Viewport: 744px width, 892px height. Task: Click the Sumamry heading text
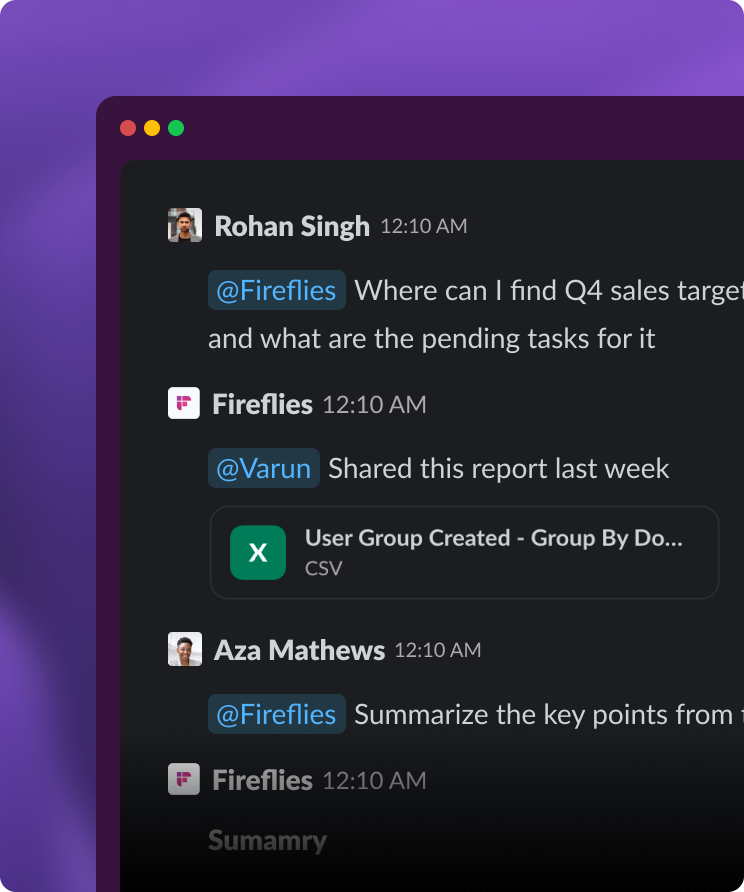(267, 841)
